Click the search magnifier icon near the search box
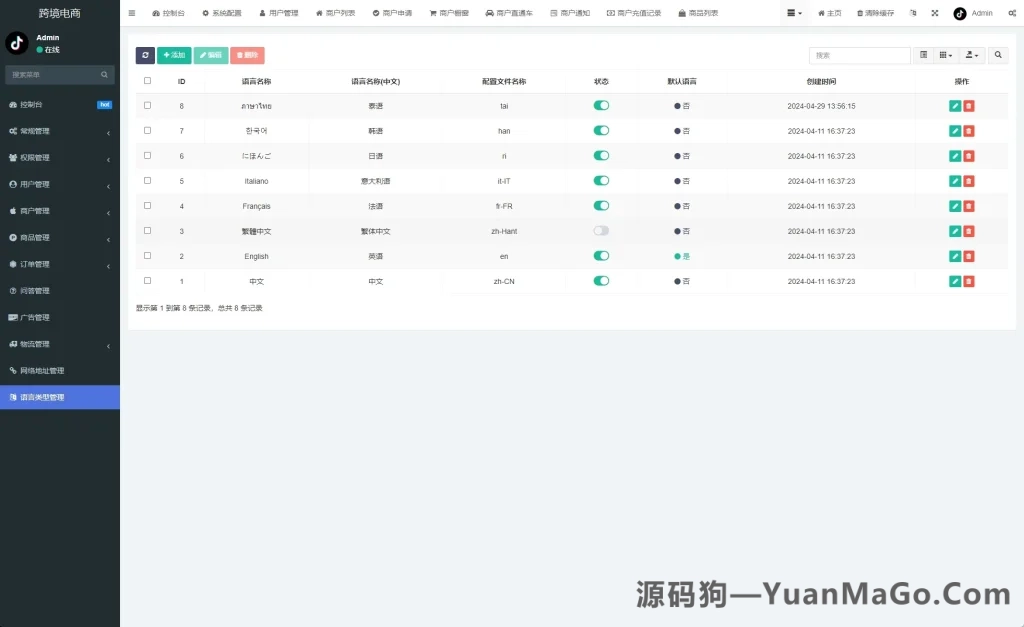Screen dimensions: 1024x627 pos(998,55)
